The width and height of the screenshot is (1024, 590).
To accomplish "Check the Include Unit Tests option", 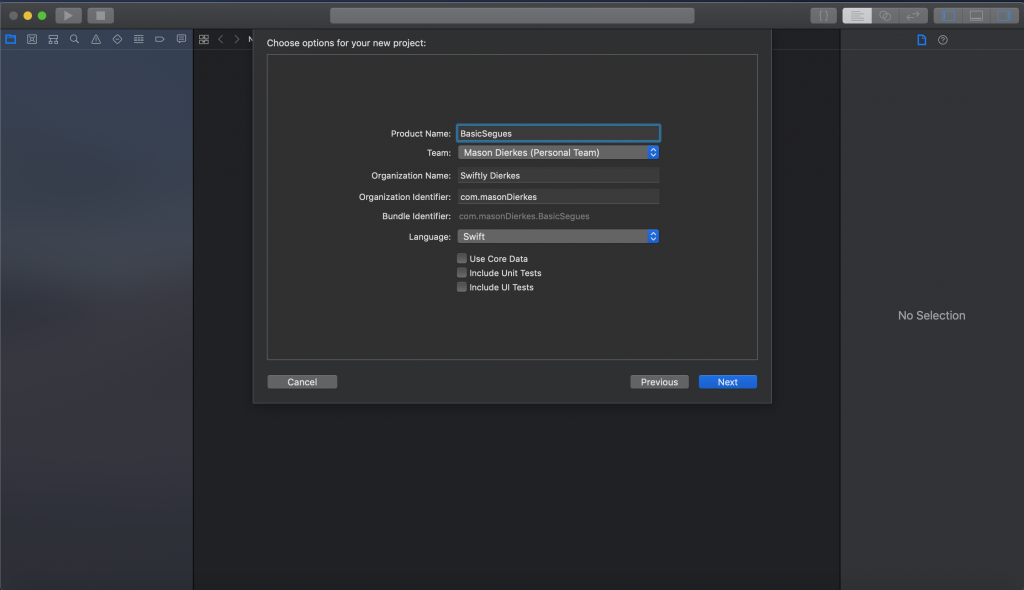I will pos(462,272).
